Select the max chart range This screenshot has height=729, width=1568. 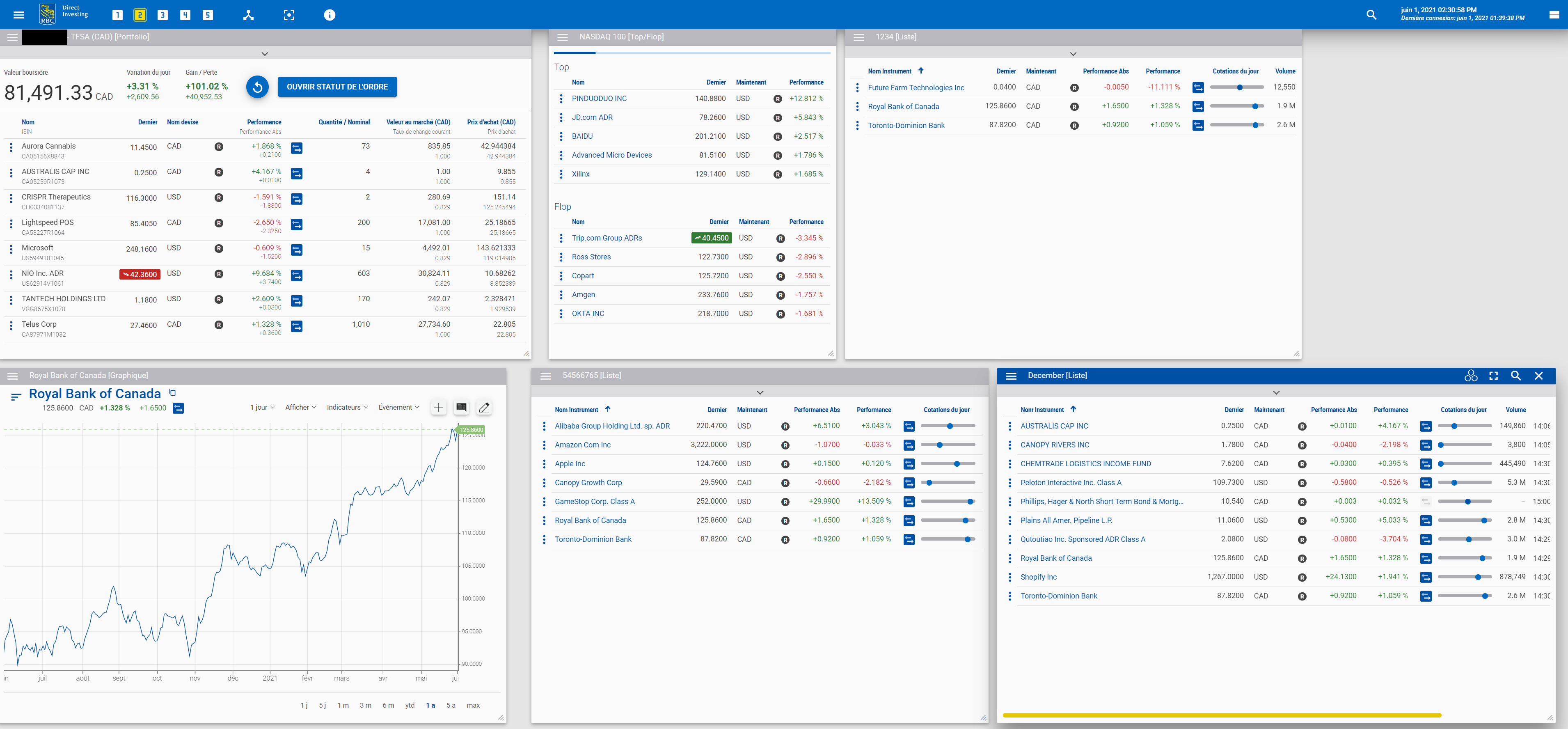coord(473,705)
